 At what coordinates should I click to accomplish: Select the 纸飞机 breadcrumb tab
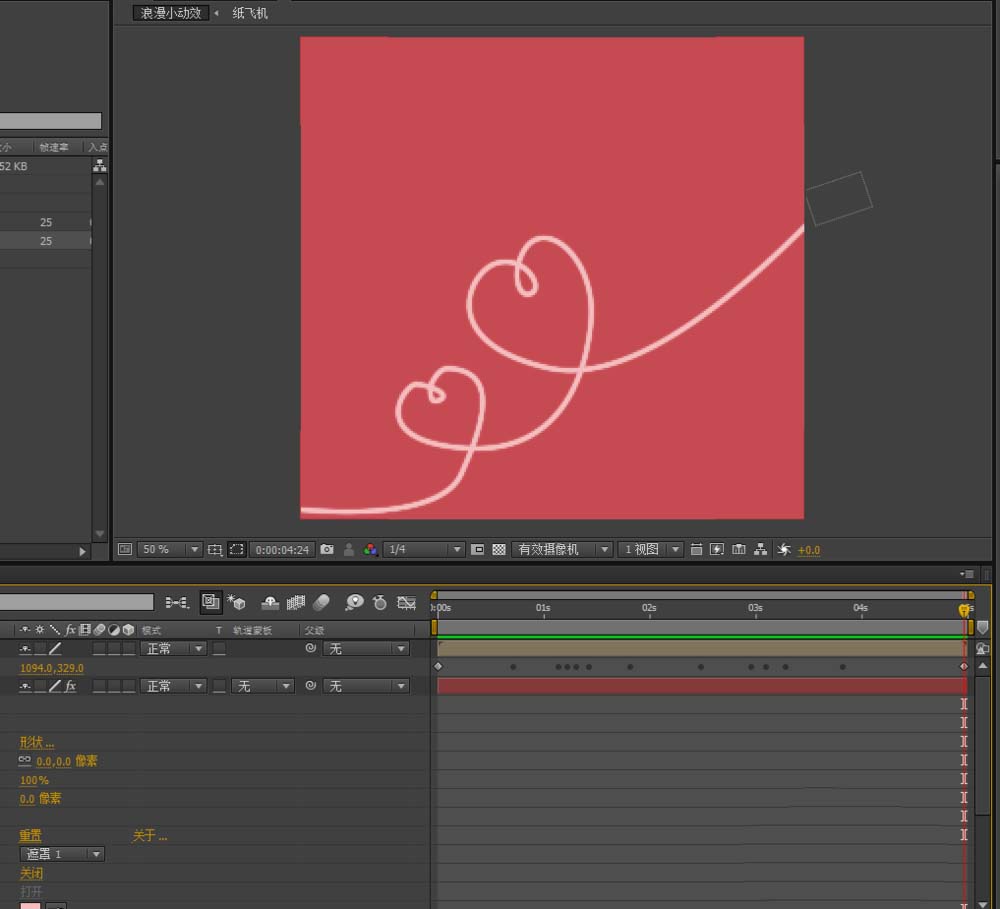tap(250, 13)
